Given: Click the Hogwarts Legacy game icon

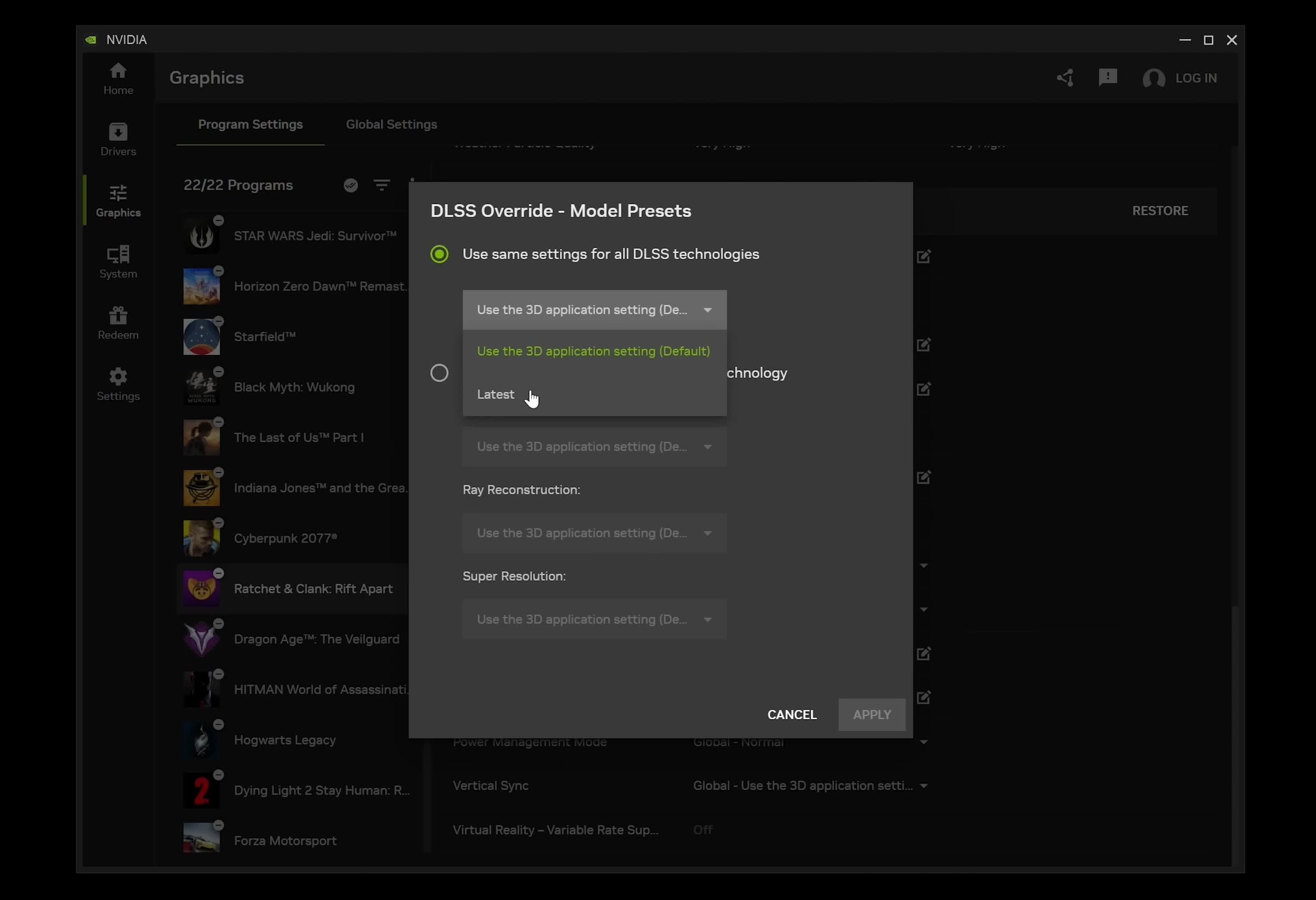Looking at the screenshot, I should pos(202,740).
